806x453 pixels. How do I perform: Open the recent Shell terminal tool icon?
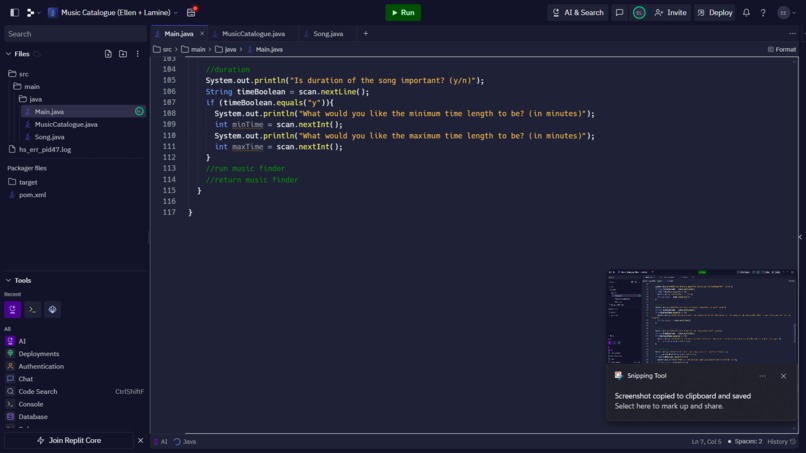tap(32, 310)
